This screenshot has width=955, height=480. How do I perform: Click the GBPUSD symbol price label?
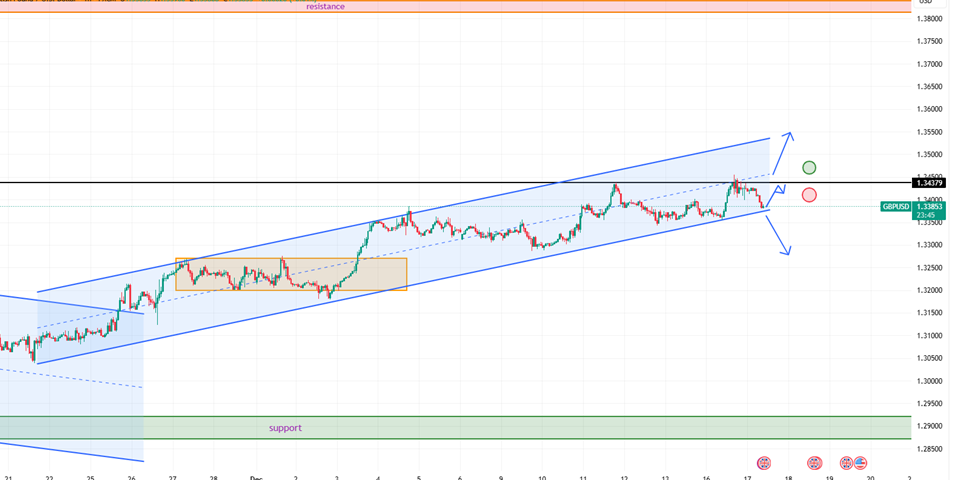(895, 206)
